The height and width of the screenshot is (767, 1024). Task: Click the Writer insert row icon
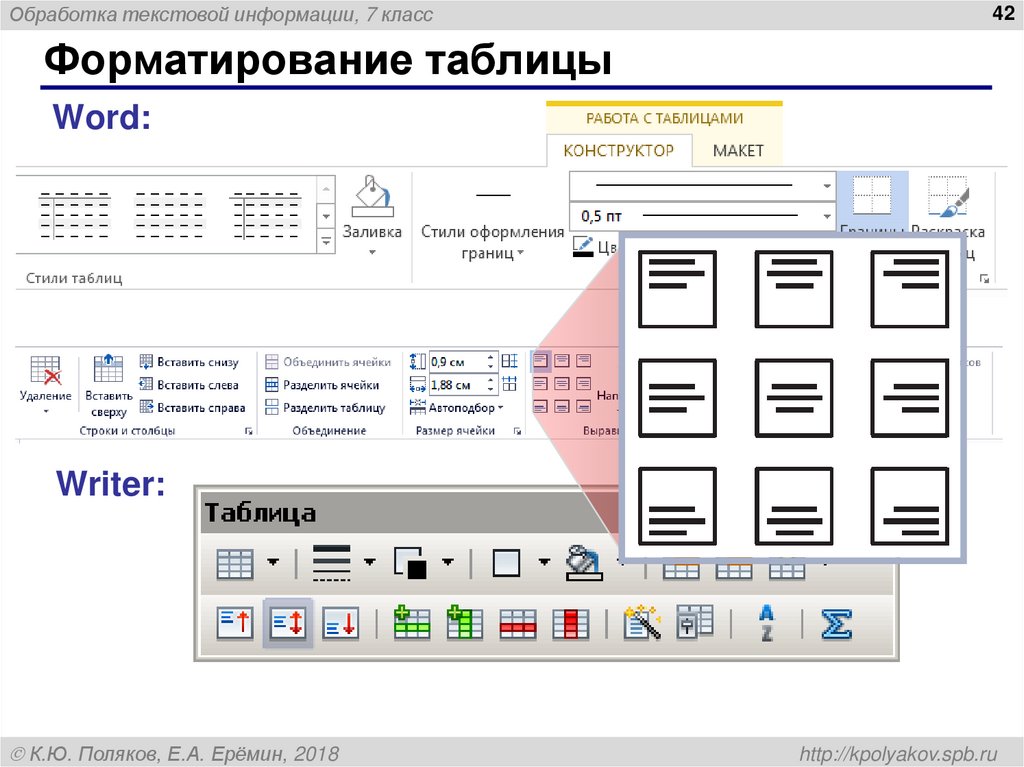pyautogui.click(x=412, y=623)
